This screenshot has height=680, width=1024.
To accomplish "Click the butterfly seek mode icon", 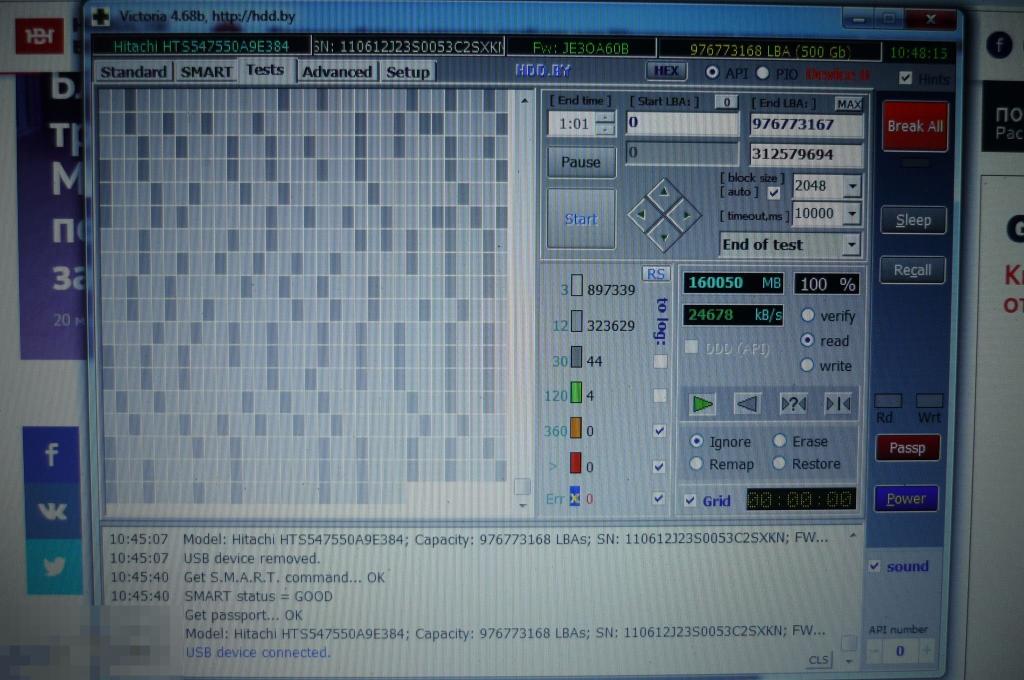I will 838,403.
